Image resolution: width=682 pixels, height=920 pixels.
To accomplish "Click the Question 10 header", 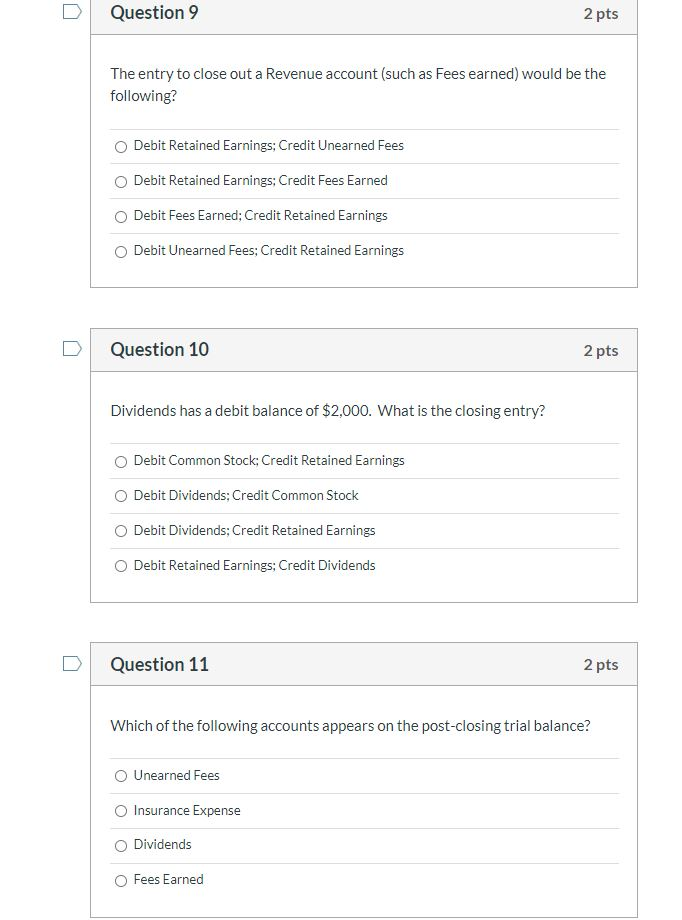I will pyautogui.click(x=159, y=350).
